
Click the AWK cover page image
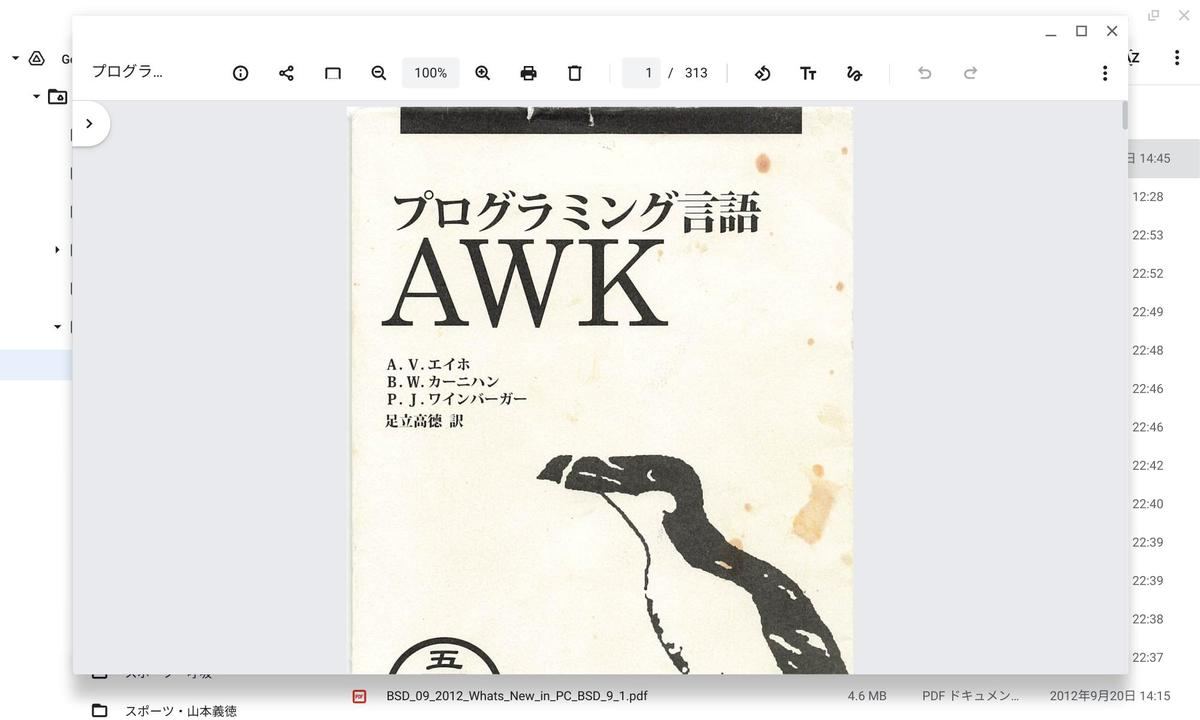[600, 390]
